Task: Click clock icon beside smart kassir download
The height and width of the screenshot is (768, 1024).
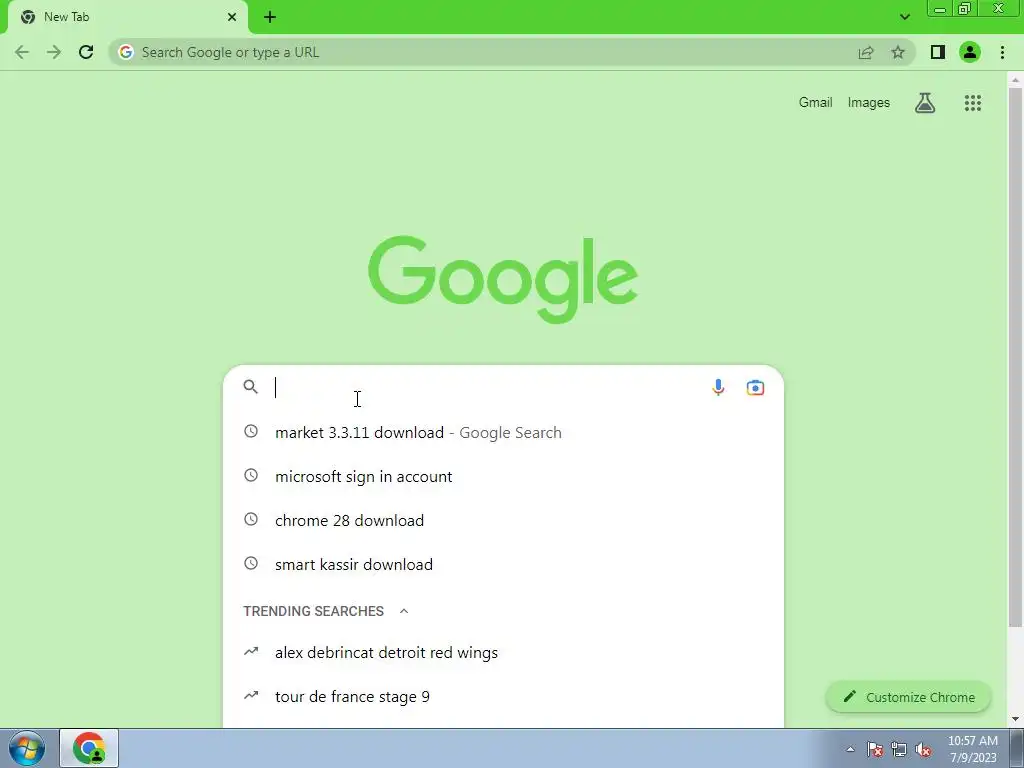Action: click(251, 563)
